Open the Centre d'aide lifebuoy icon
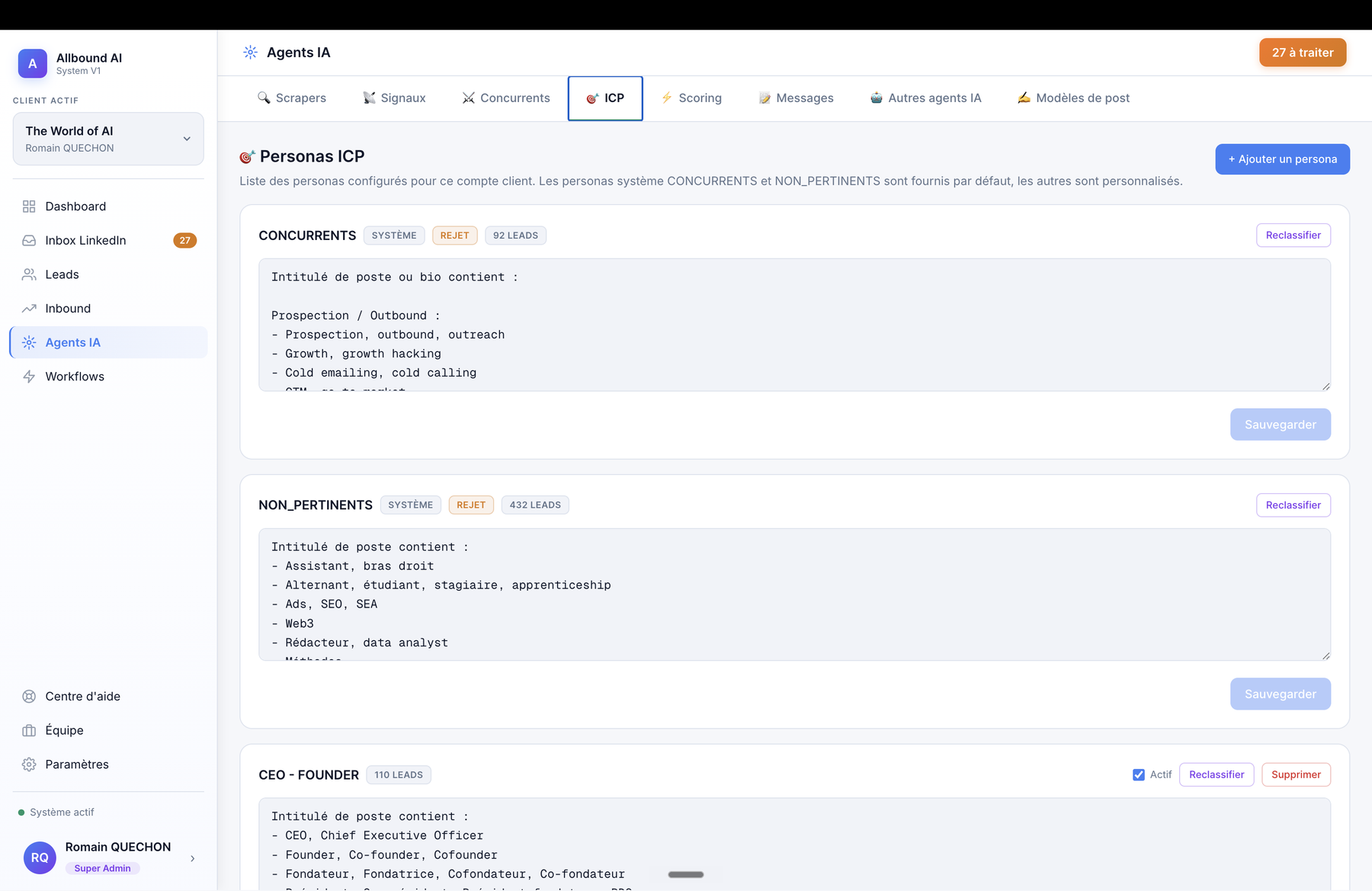 (29, 697)
